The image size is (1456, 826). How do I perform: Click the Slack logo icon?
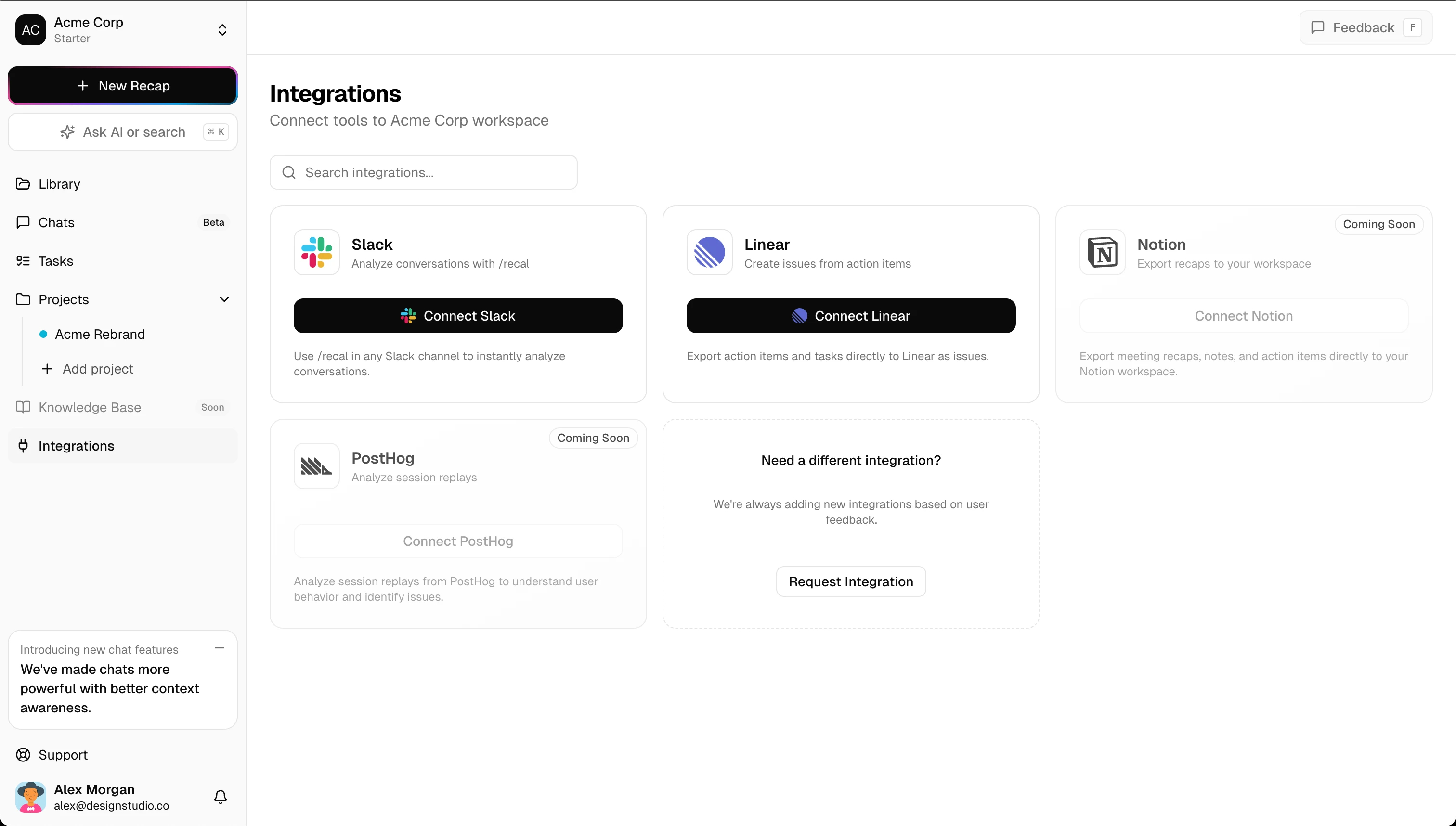pyautogui.click(x=317, y=252)
